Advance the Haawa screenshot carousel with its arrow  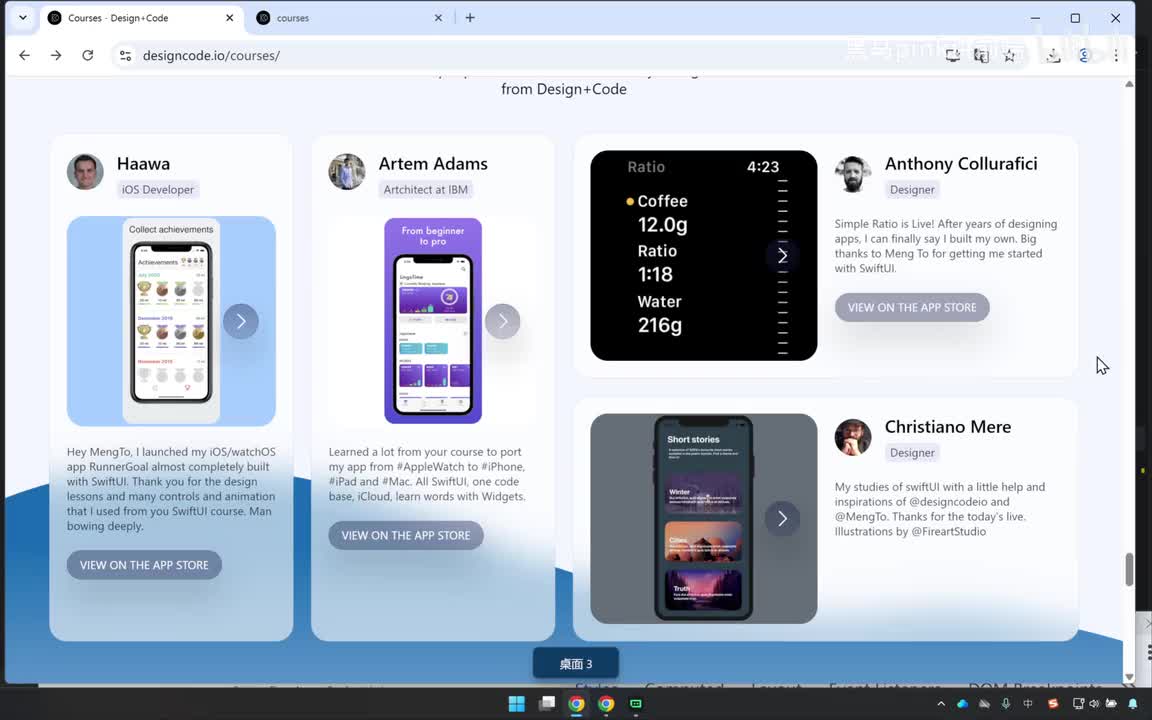[240, 321]
